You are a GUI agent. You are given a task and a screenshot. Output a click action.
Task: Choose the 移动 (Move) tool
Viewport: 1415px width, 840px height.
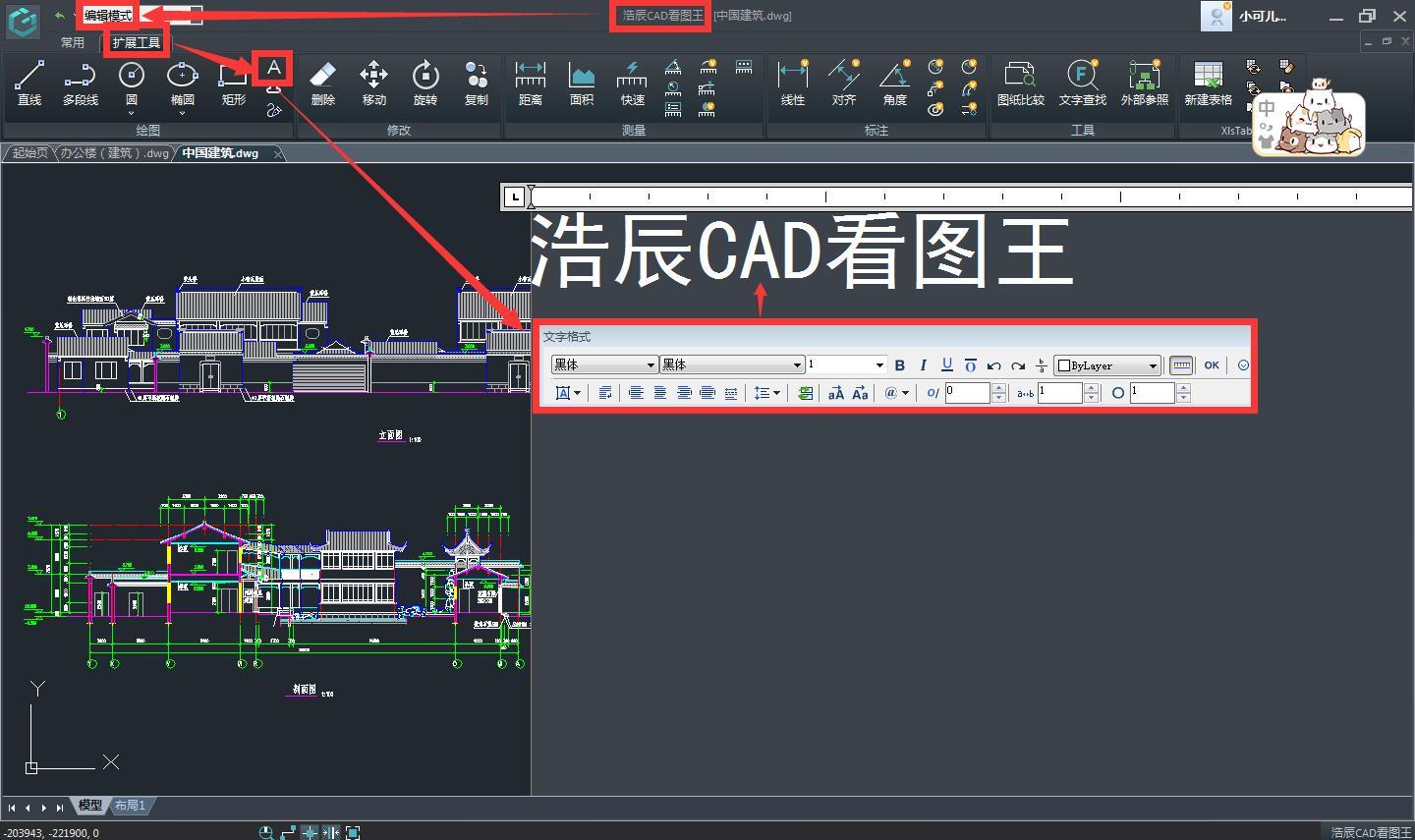(373, 84)
